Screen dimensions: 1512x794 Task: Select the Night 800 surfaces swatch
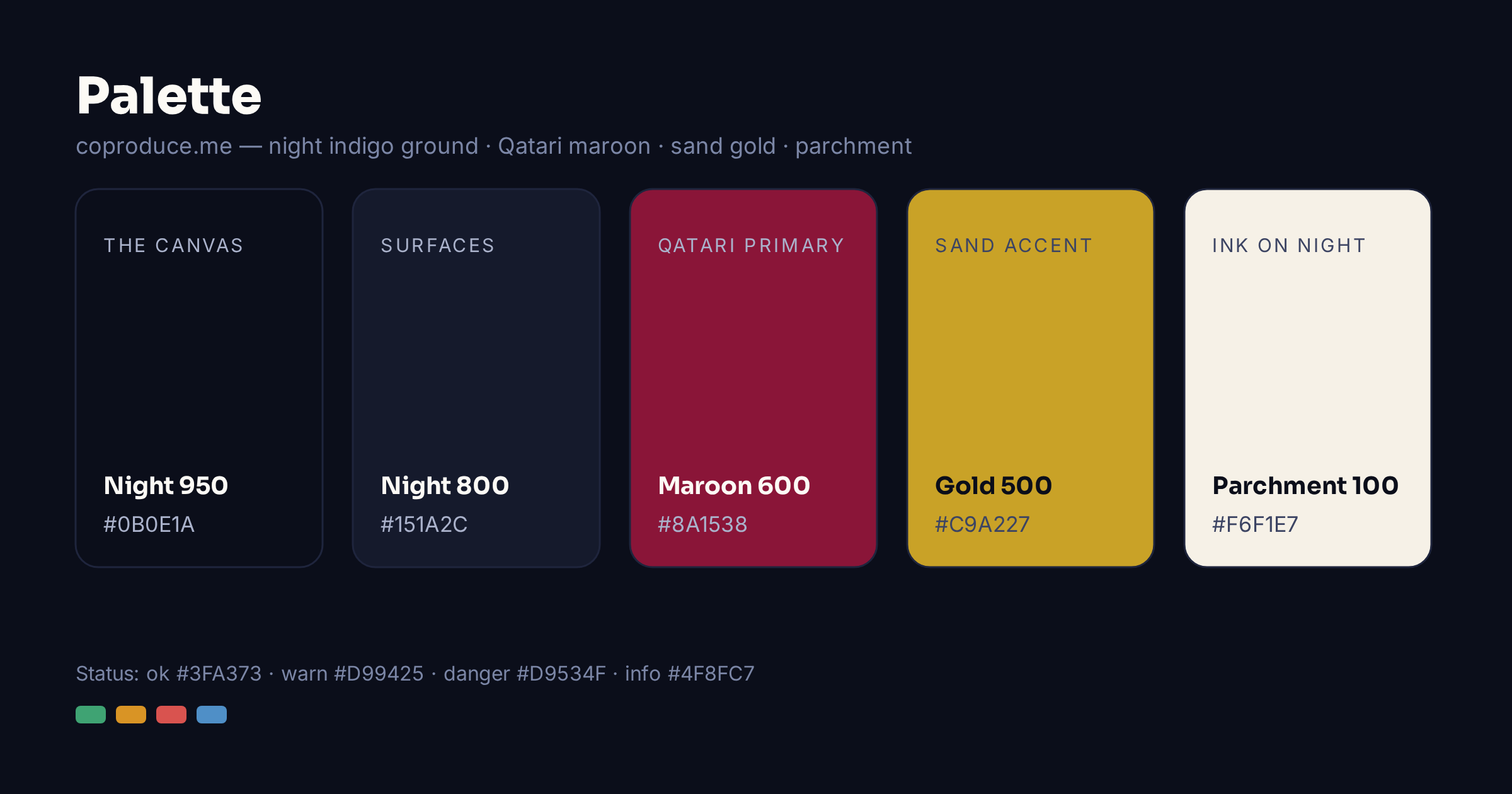point(476,378)
